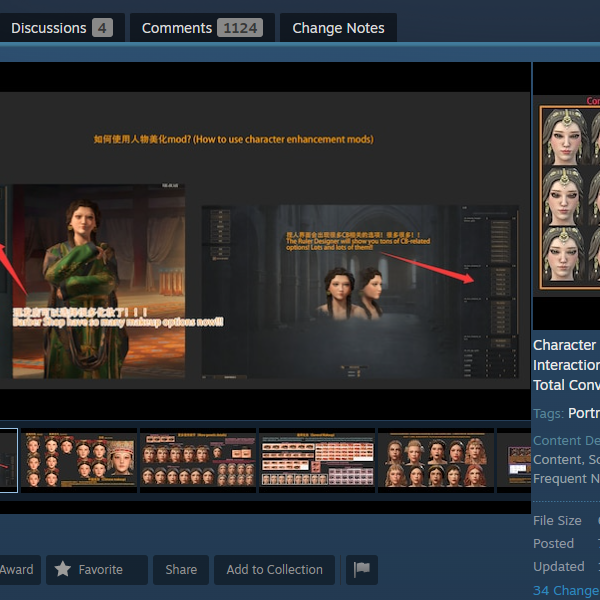
Task: Open the Chinese makeup faces thumbnail
Action: point(79,460)
